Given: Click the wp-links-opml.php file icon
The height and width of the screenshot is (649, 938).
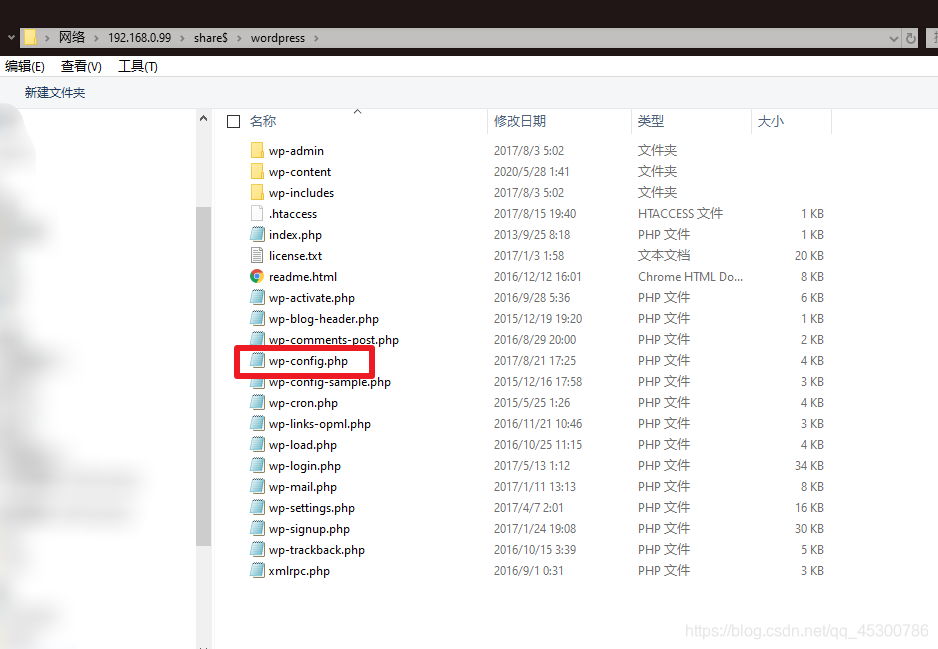Looking at the screenshot, I should click(257, 423).
